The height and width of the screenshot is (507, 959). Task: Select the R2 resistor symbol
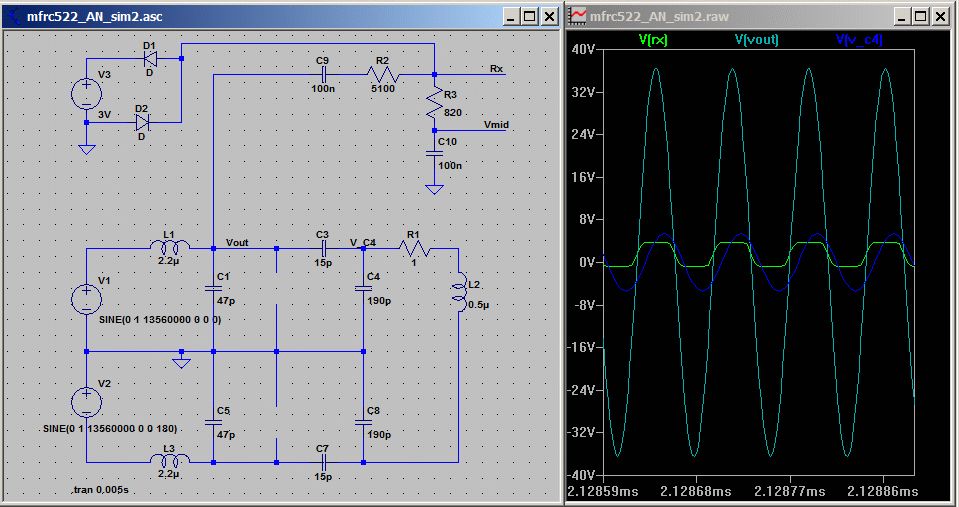point(383,75)
